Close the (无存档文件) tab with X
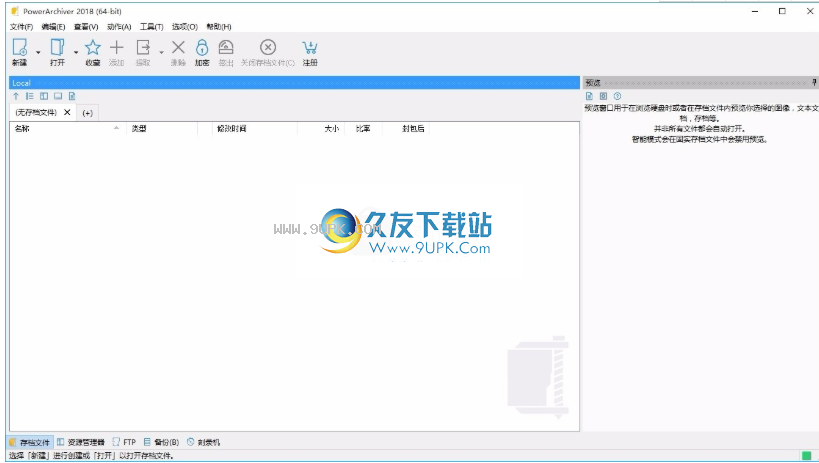This screenshot has height=463, width=819. pos(67,112)
